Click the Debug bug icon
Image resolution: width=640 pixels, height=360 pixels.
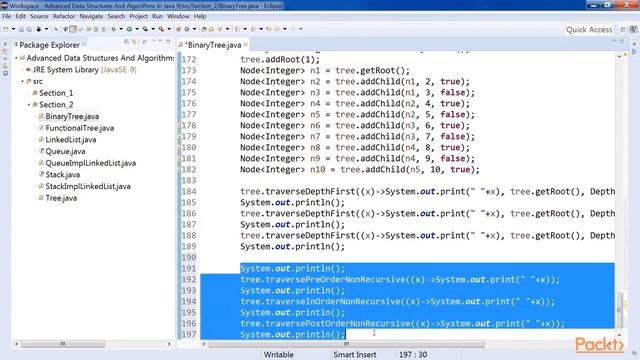(113, 29)
